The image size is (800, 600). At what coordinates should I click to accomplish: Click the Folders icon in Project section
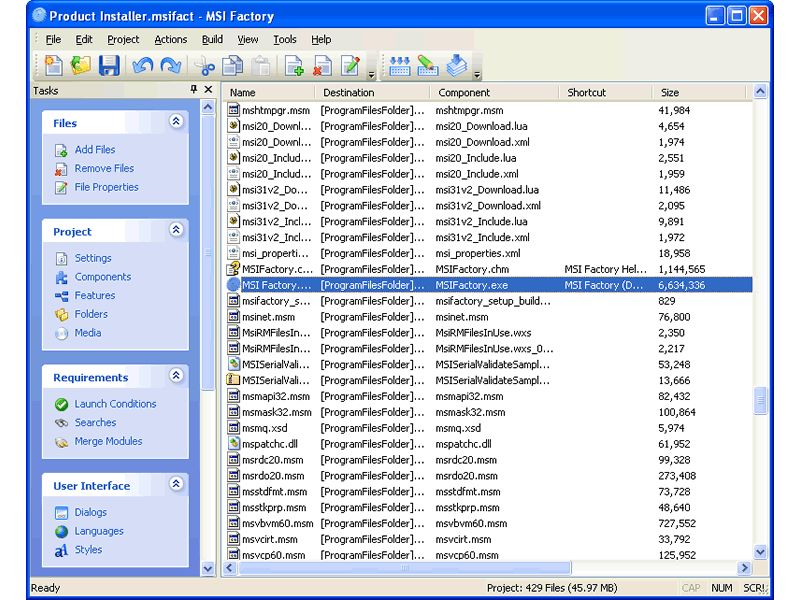[x=61, y=315]
